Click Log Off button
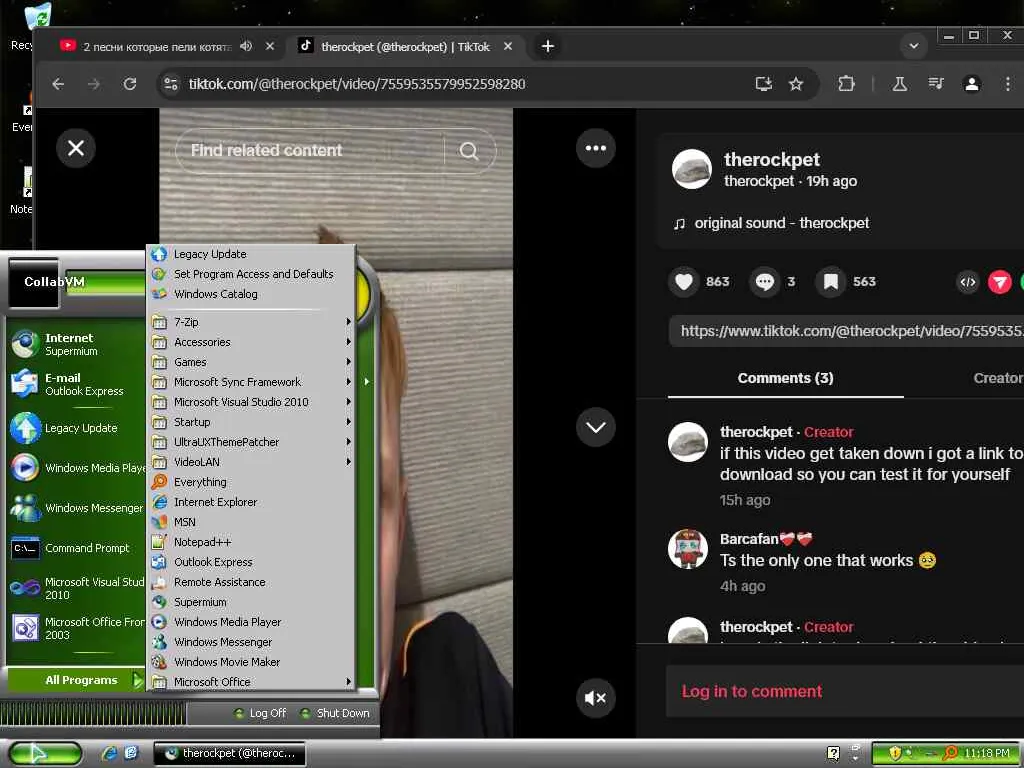1024x768 pixels. pyautogui.click(x=260, y=713)
